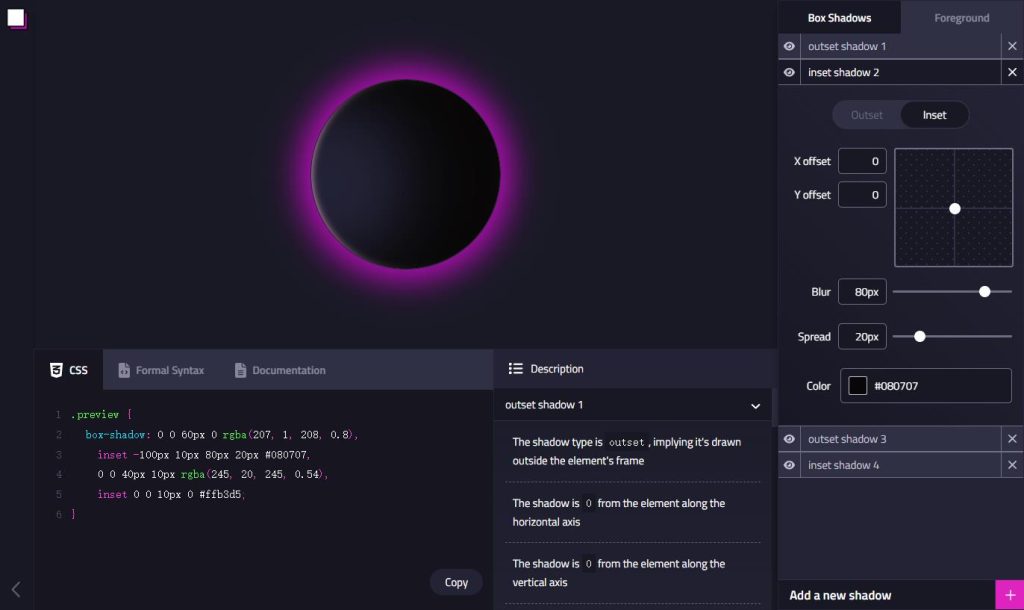The image size is (1024, 610).
Task: Select the inset shadow 2 layer row
Action: coord(899,72)
